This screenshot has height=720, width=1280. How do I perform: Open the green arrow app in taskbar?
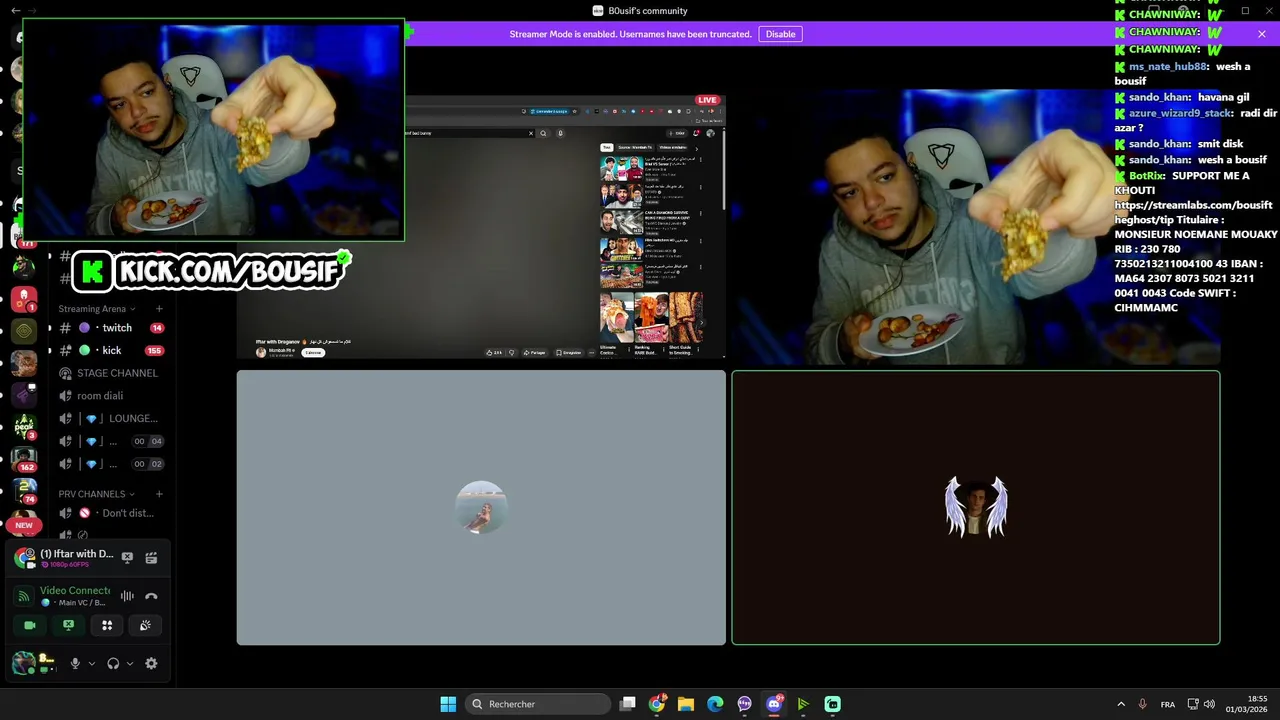click(803, 704)
